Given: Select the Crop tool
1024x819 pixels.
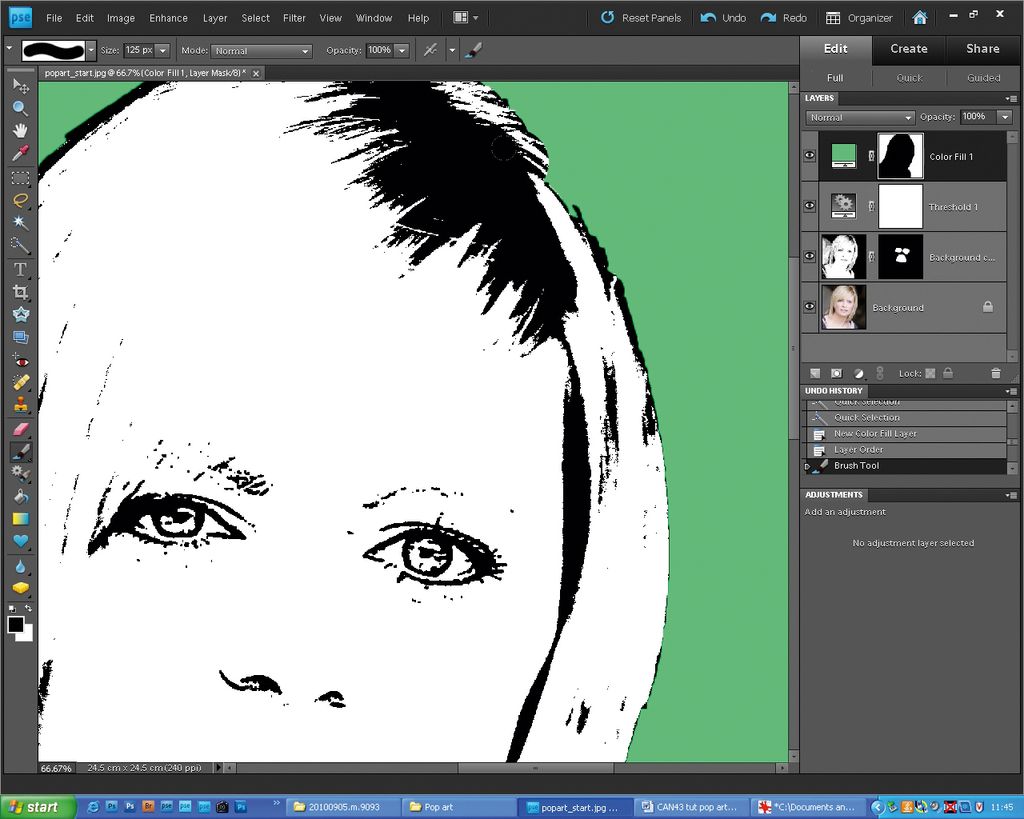Looking at the screenshot, I should (20, 291).
